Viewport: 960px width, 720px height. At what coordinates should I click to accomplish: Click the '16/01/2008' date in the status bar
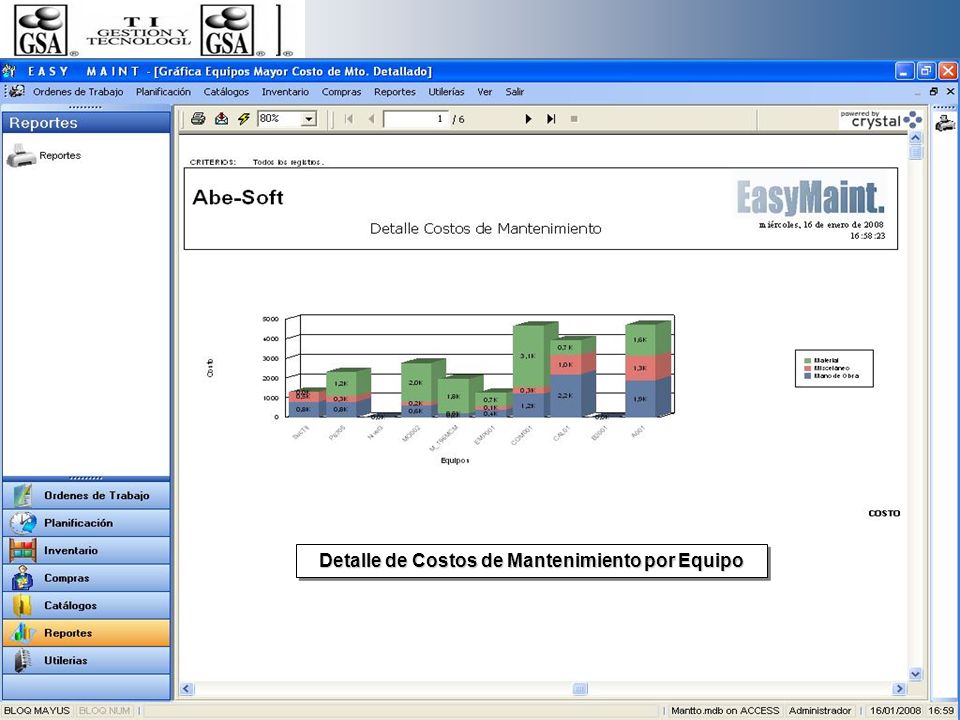pyautogui.click(x=896, y=711)
